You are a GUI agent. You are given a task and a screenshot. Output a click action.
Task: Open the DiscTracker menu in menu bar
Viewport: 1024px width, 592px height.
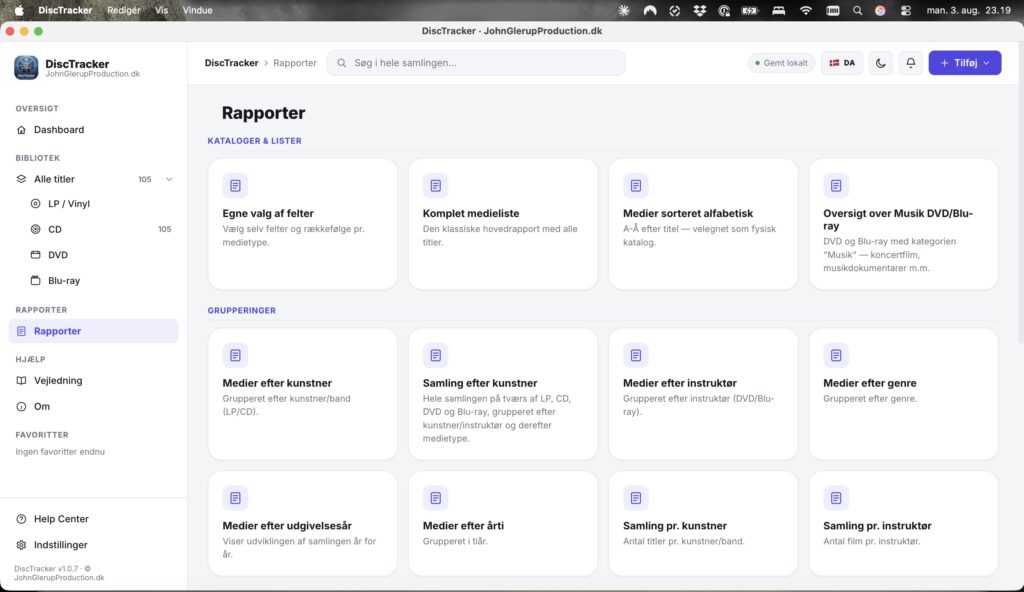[x=65, y=10]
